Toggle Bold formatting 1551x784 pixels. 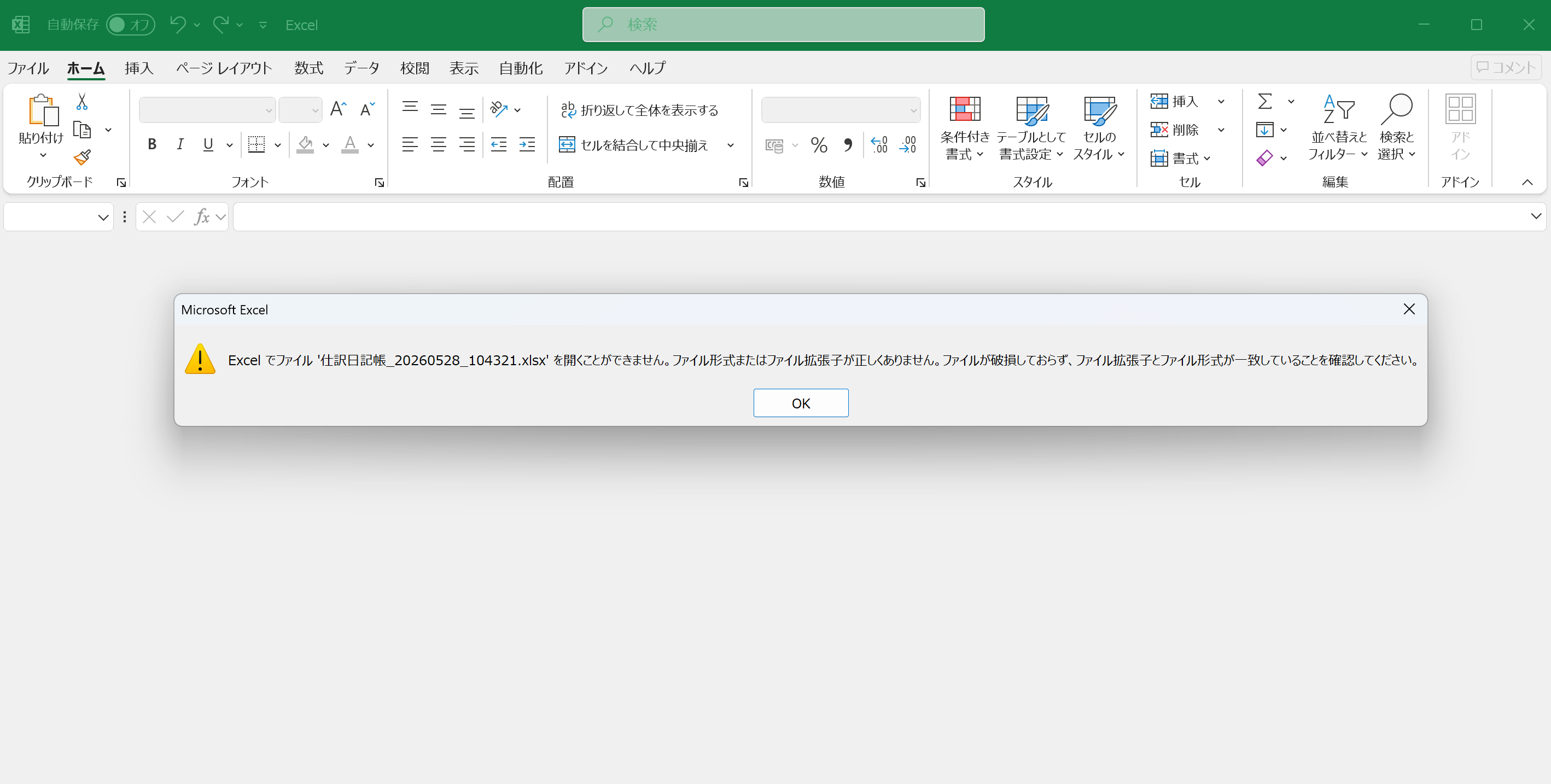[x=151, y=144]
